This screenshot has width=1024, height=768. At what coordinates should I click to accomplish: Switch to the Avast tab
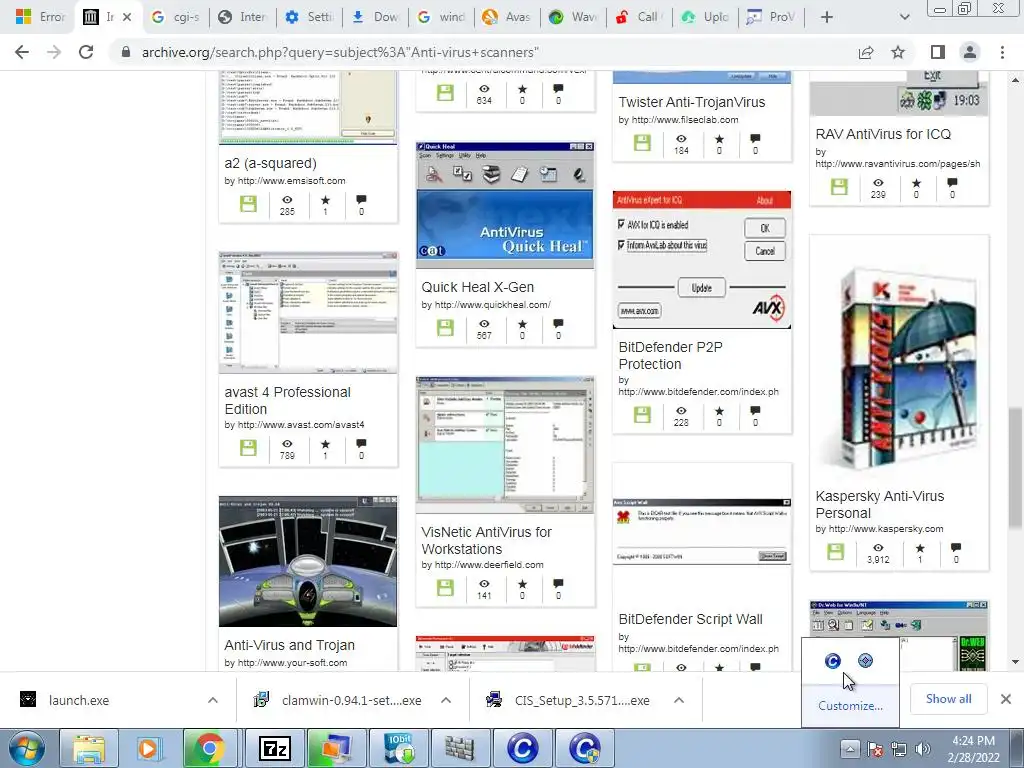click(507, 17)
